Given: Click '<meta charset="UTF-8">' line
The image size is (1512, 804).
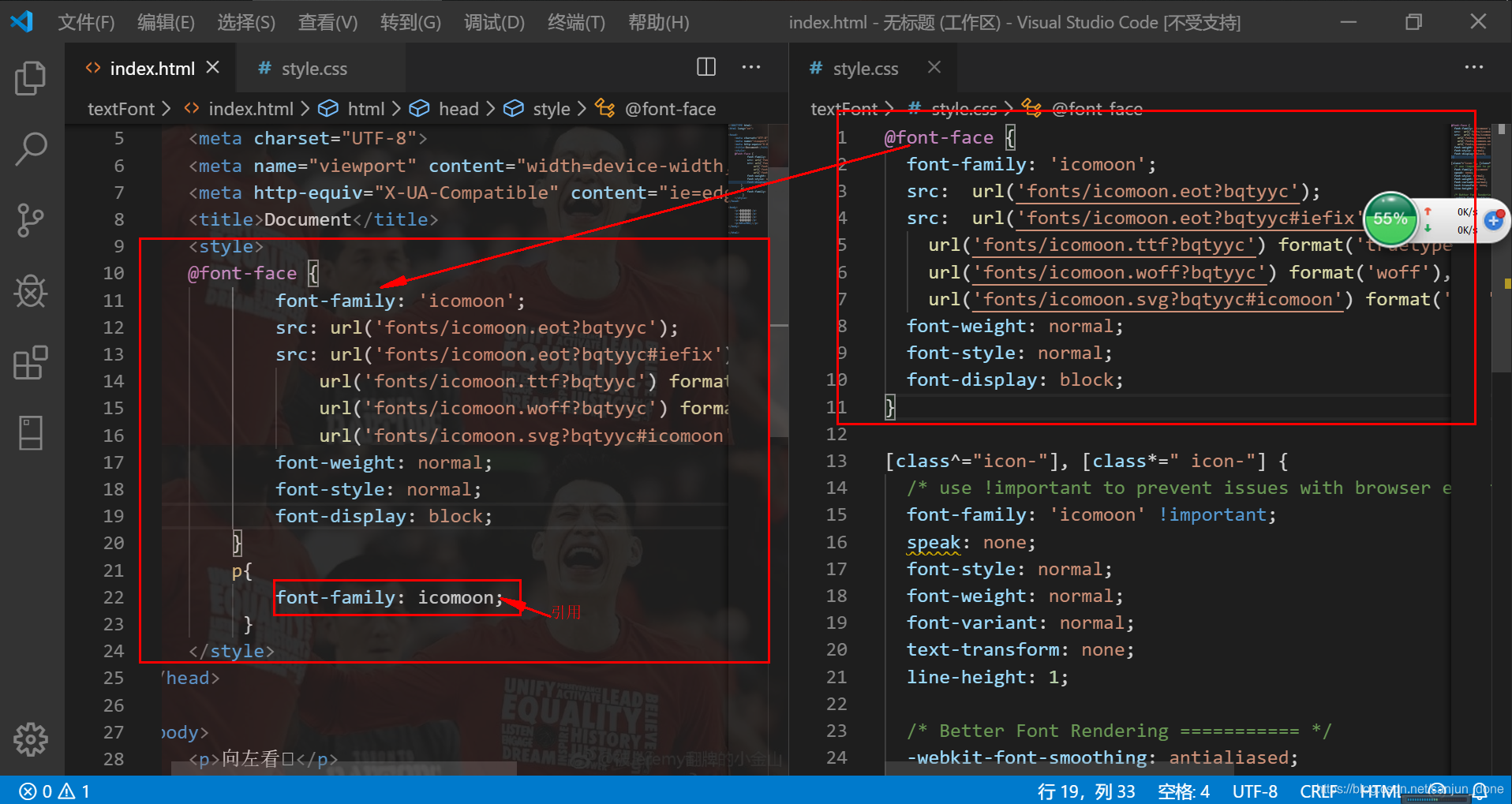Looking at the screenshot, I should [x=308, y=139].
